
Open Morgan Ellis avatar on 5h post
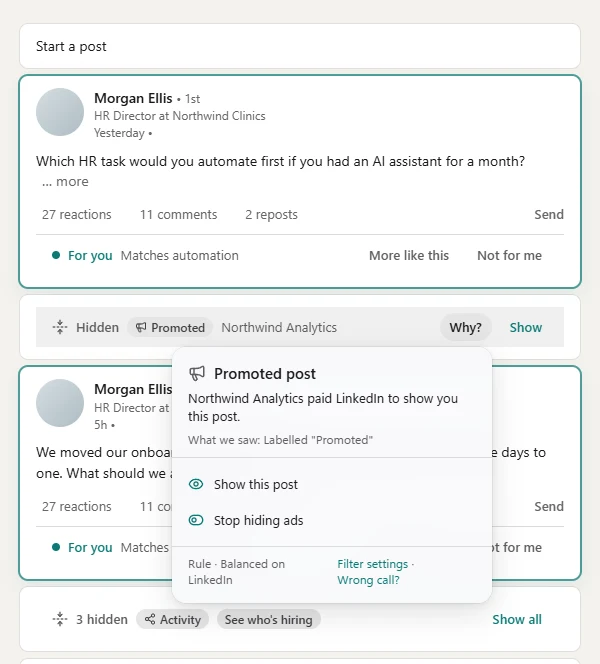click(60, 403)
